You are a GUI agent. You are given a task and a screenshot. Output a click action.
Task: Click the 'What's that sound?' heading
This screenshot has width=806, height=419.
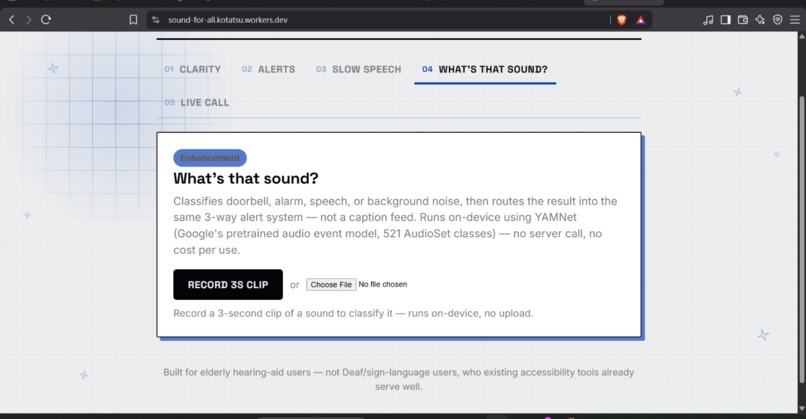point(246,178)
